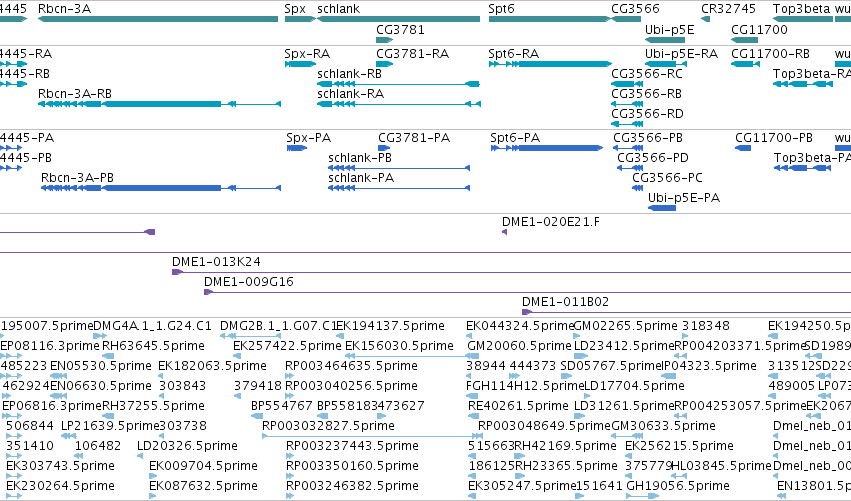Click the LD17704.5prime EST label
The image size is (851, 501).
coord(634,386)
